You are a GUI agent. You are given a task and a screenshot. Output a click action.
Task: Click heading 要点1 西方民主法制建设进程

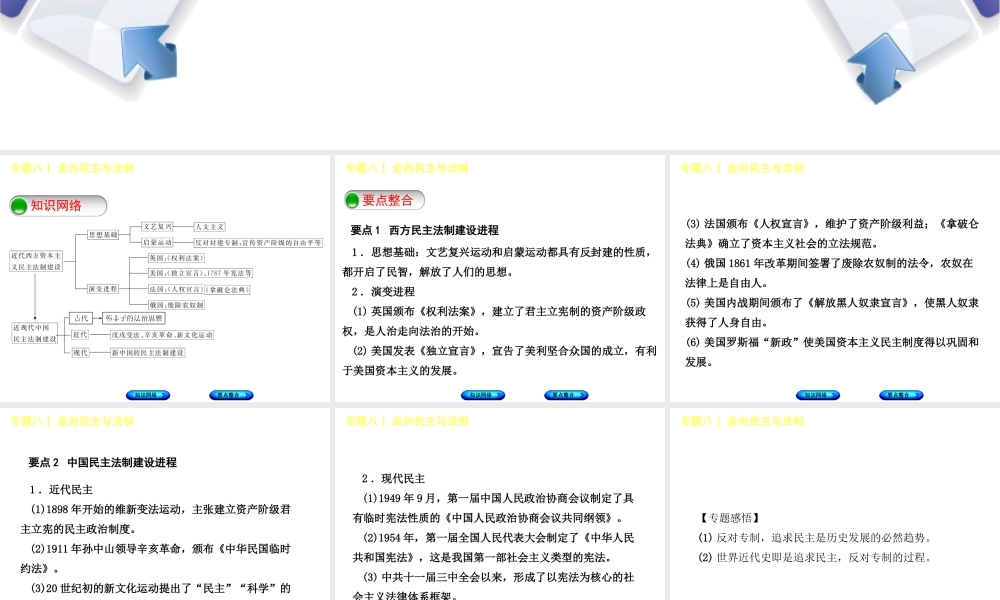coord(425,230)
